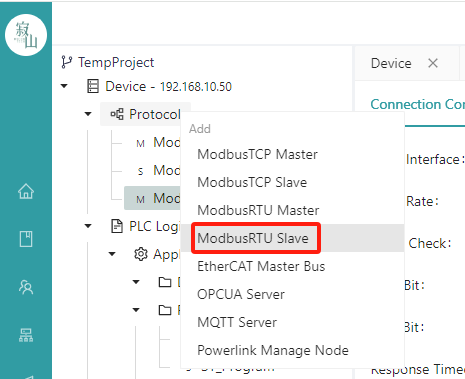Open the users icon in sidebar

coord(26,287)
